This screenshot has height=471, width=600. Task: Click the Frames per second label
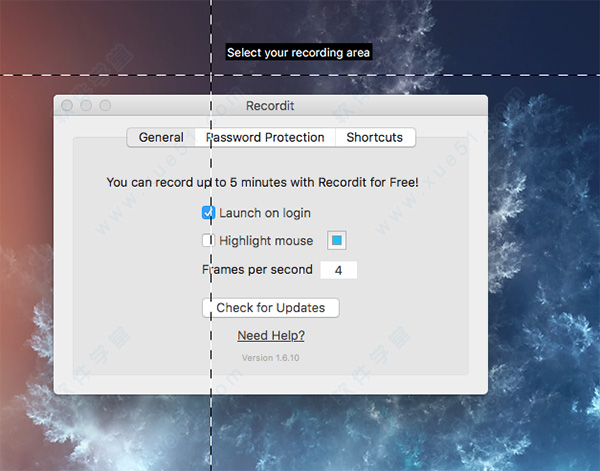[257, 270]
